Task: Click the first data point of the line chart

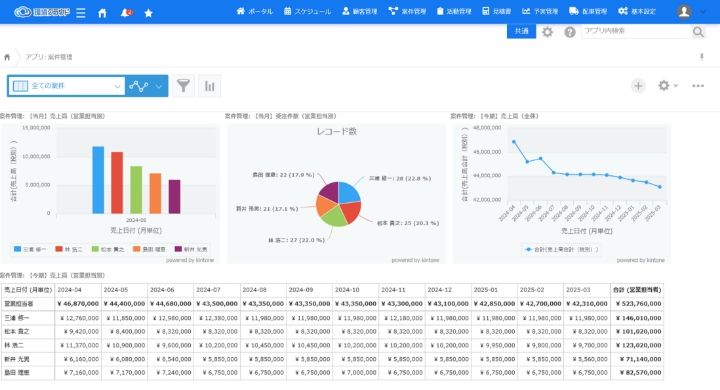Action: pyautogui.click(x=513, y=142)
